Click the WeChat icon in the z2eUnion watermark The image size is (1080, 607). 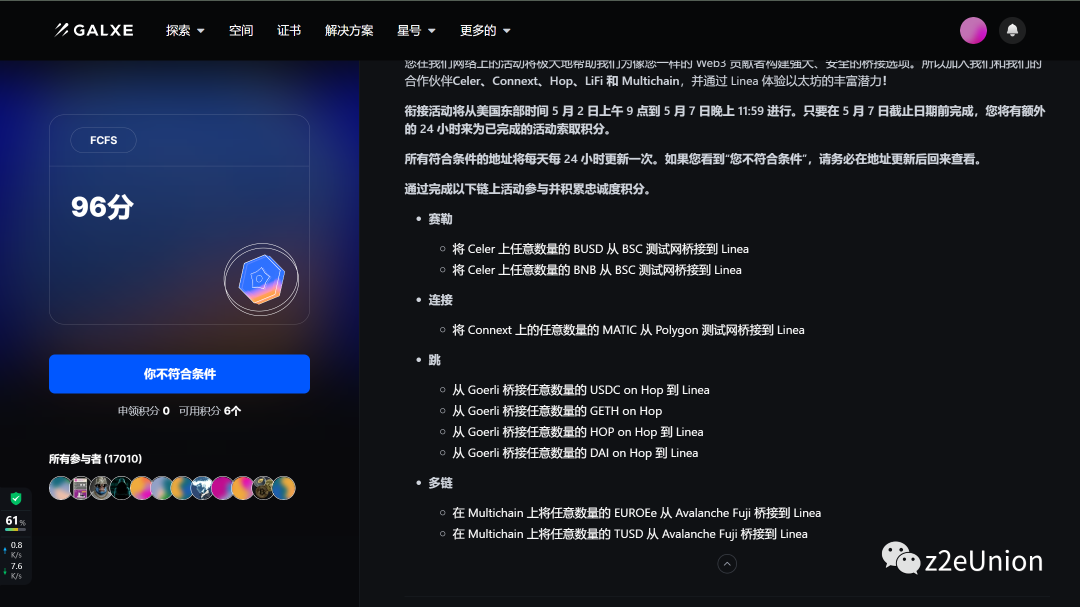(x=898, y=559)
